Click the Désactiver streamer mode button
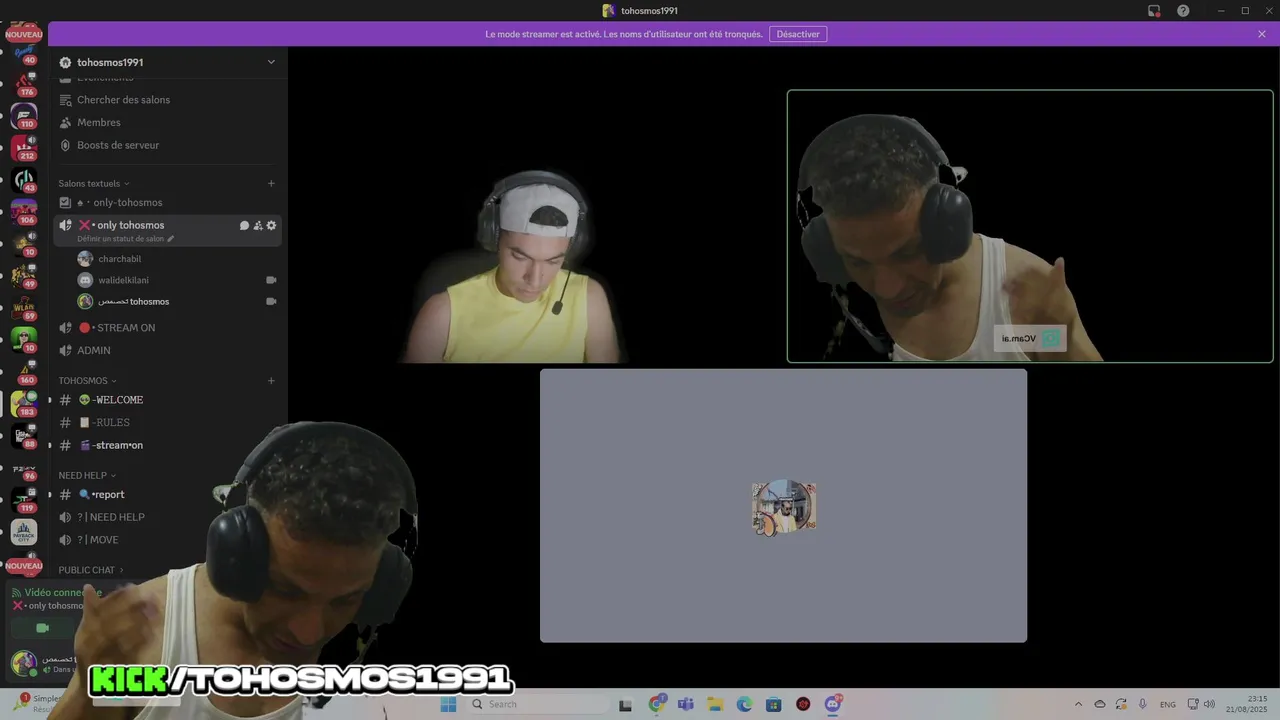Viewport: 1280px width, 720px height. point(798,34)
